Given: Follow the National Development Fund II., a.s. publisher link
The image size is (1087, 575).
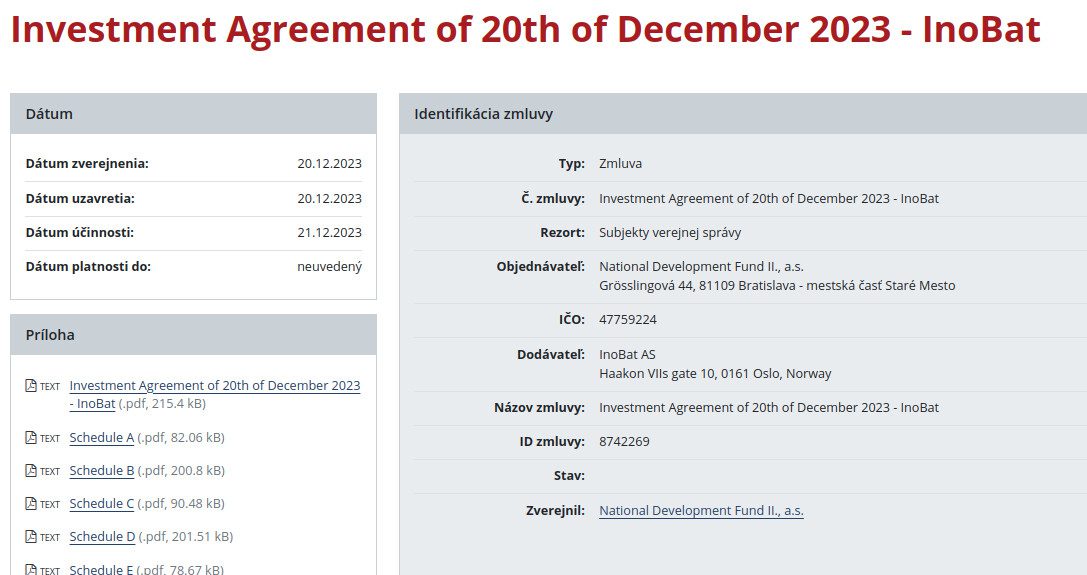Looking at the screenshot, I should point(701,511).
